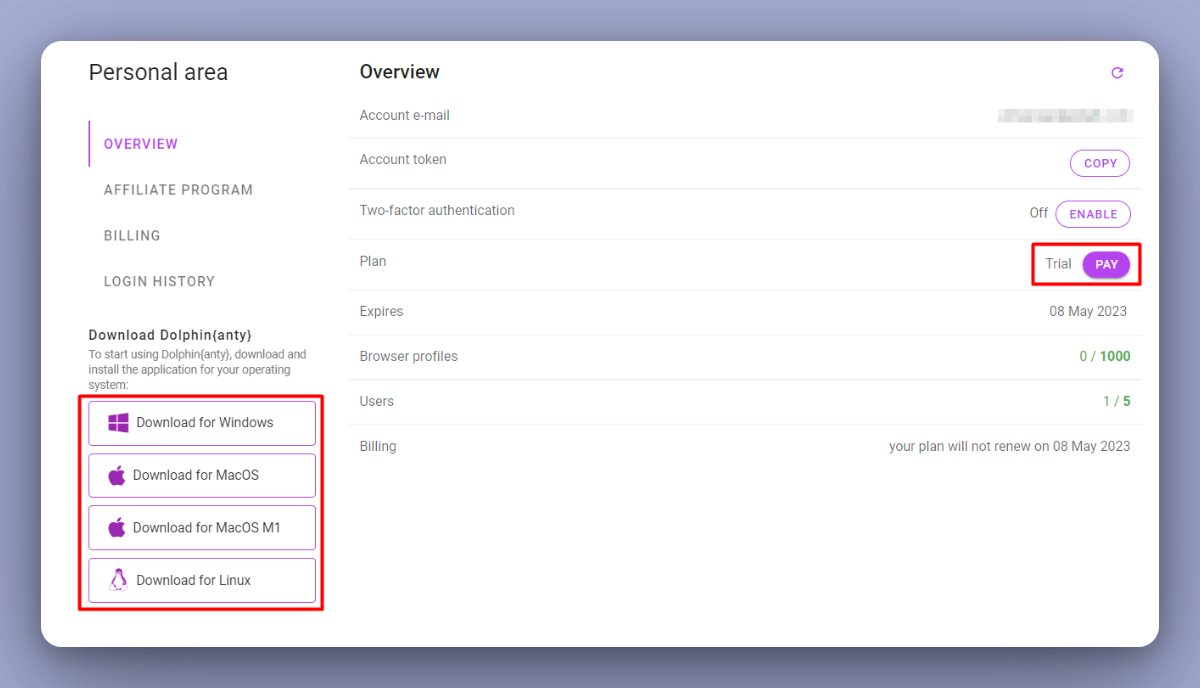This screenshot has height=688, width=1200.
Task: Click the refresh icon beside Overview
Action: click(1117, 73)
